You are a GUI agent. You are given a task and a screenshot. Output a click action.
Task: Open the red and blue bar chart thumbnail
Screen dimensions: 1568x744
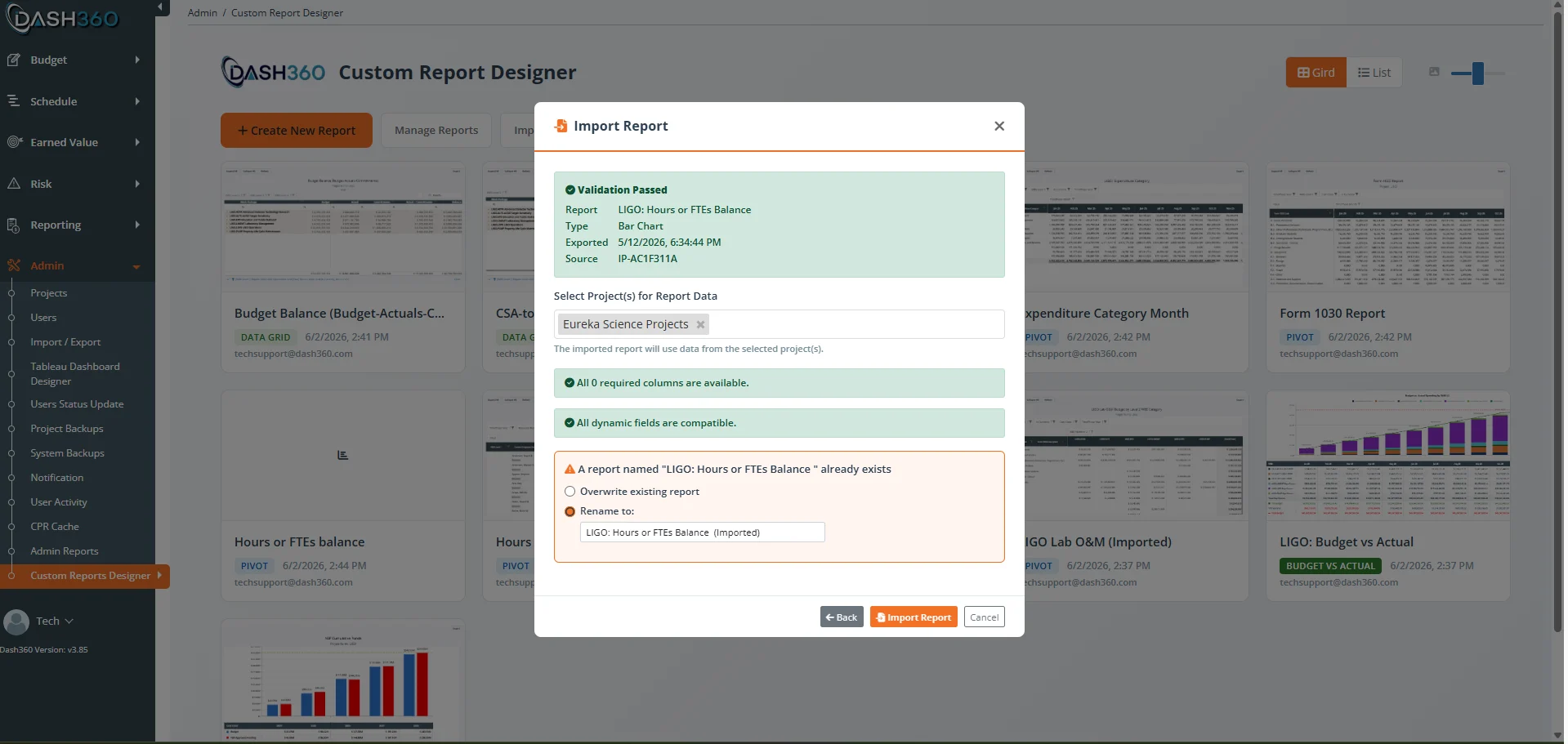343,683
